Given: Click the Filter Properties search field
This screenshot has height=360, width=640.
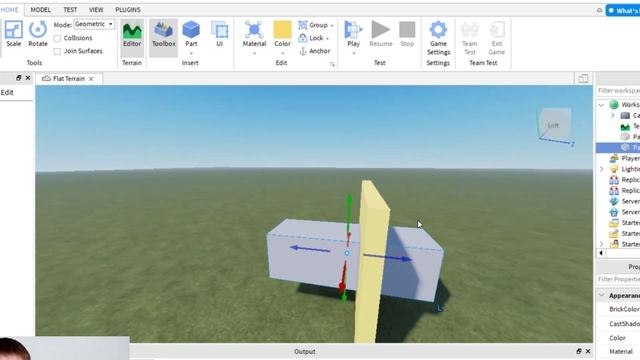Looking at the screenshot, I should (618, 279).
